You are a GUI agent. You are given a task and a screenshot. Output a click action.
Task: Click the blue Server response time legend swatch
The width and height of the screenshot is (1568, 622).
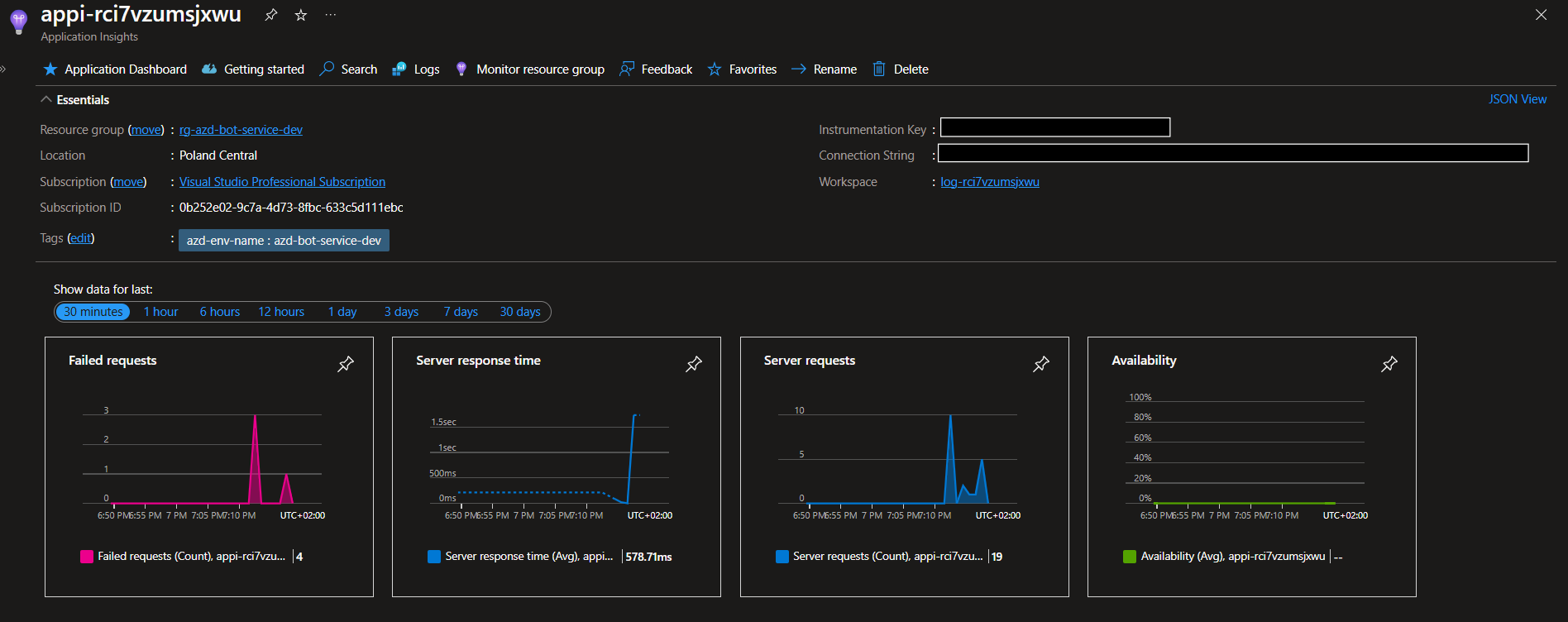click(x=434, y=557)
